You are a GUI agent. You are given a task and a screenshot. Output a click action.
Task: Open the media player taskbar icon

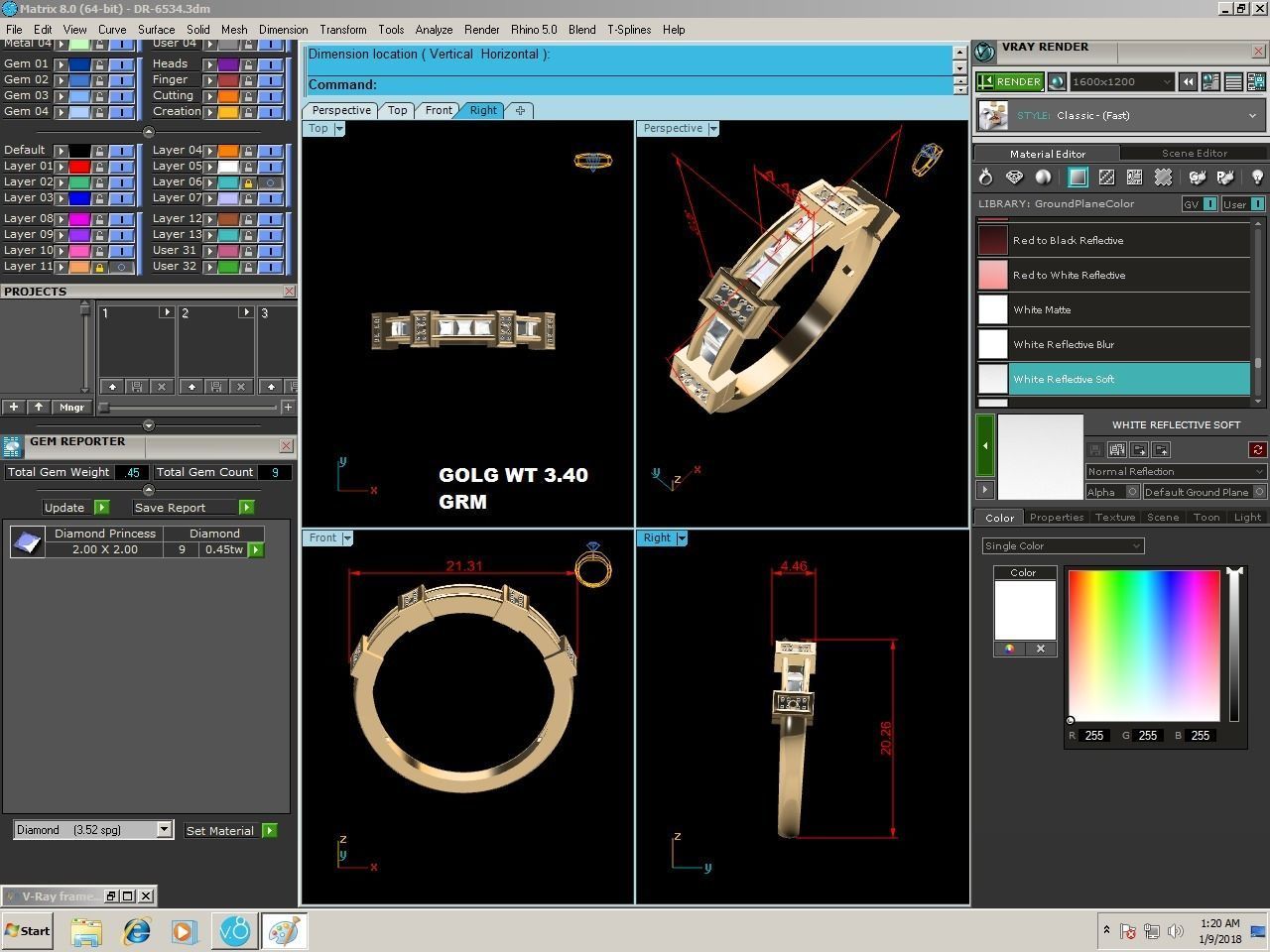click(x=184, y=931)
